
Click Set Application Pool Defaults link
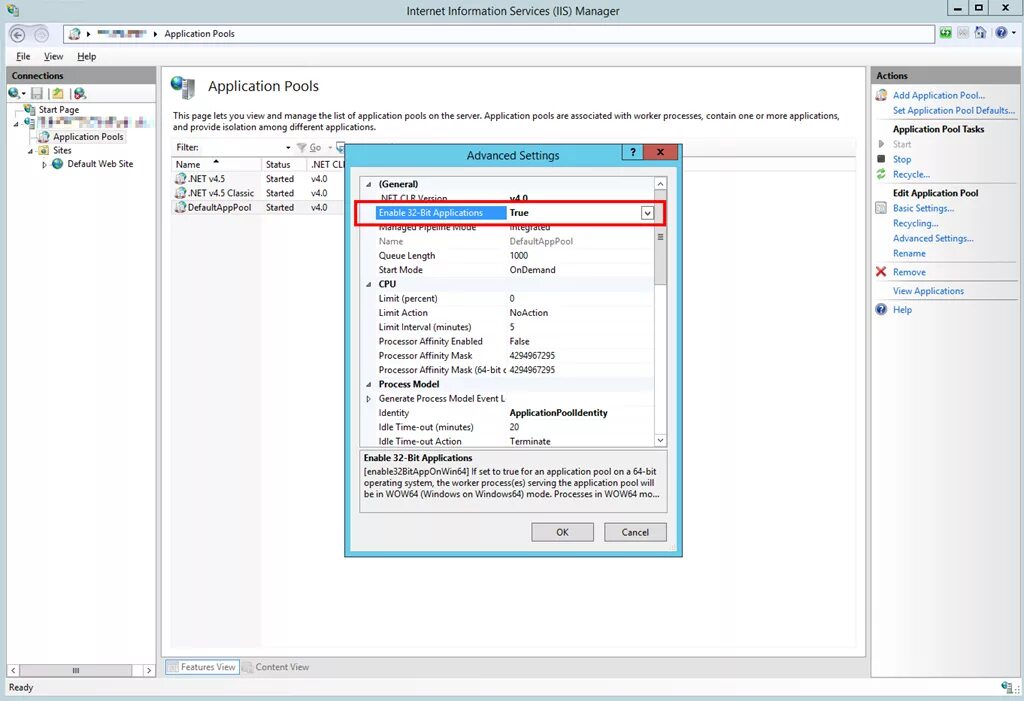[x=953, y=110]
